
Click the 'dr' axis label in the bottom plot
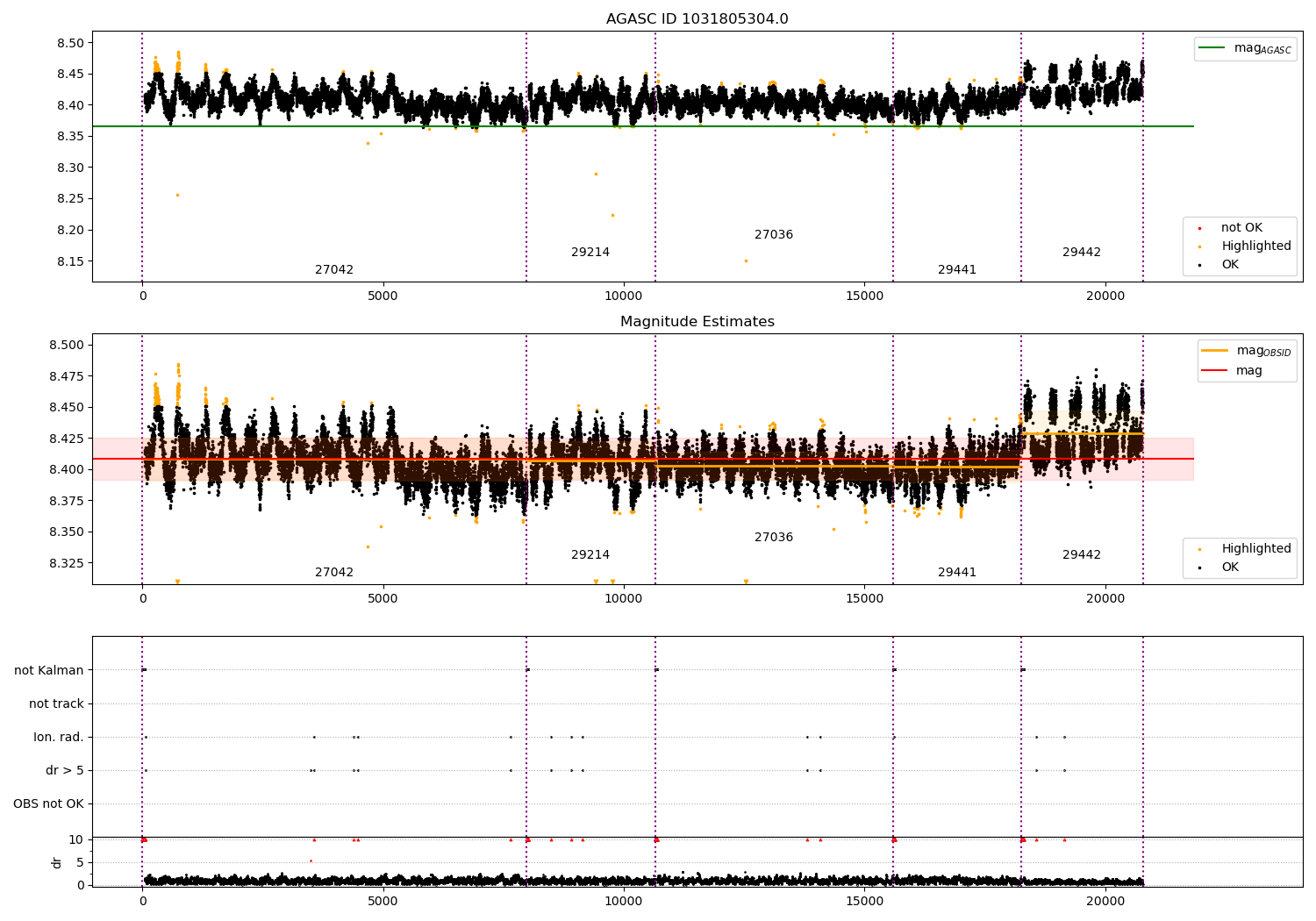(x=57, y=862)
